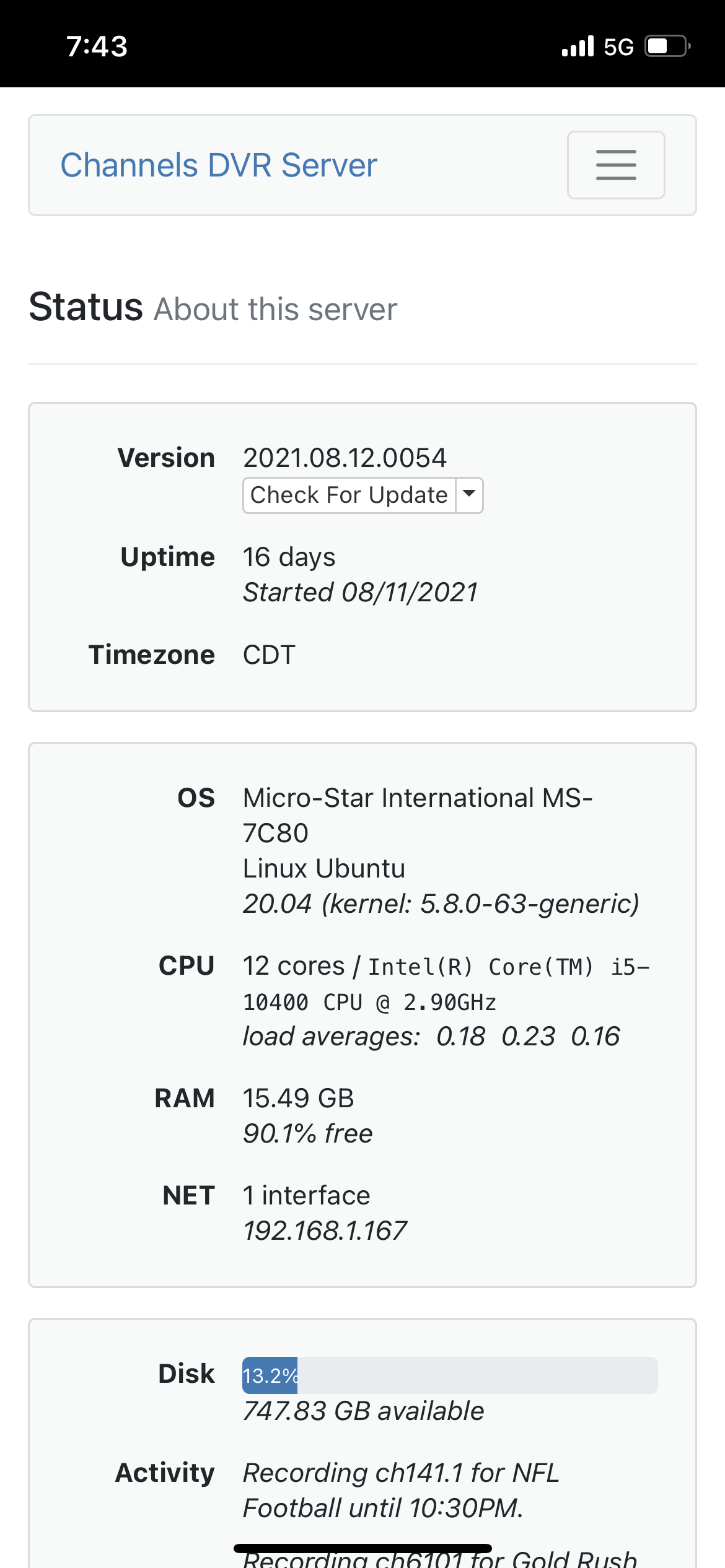Click the CDT timezone value
Viewport: 725px width, 1568px height.
269,655
